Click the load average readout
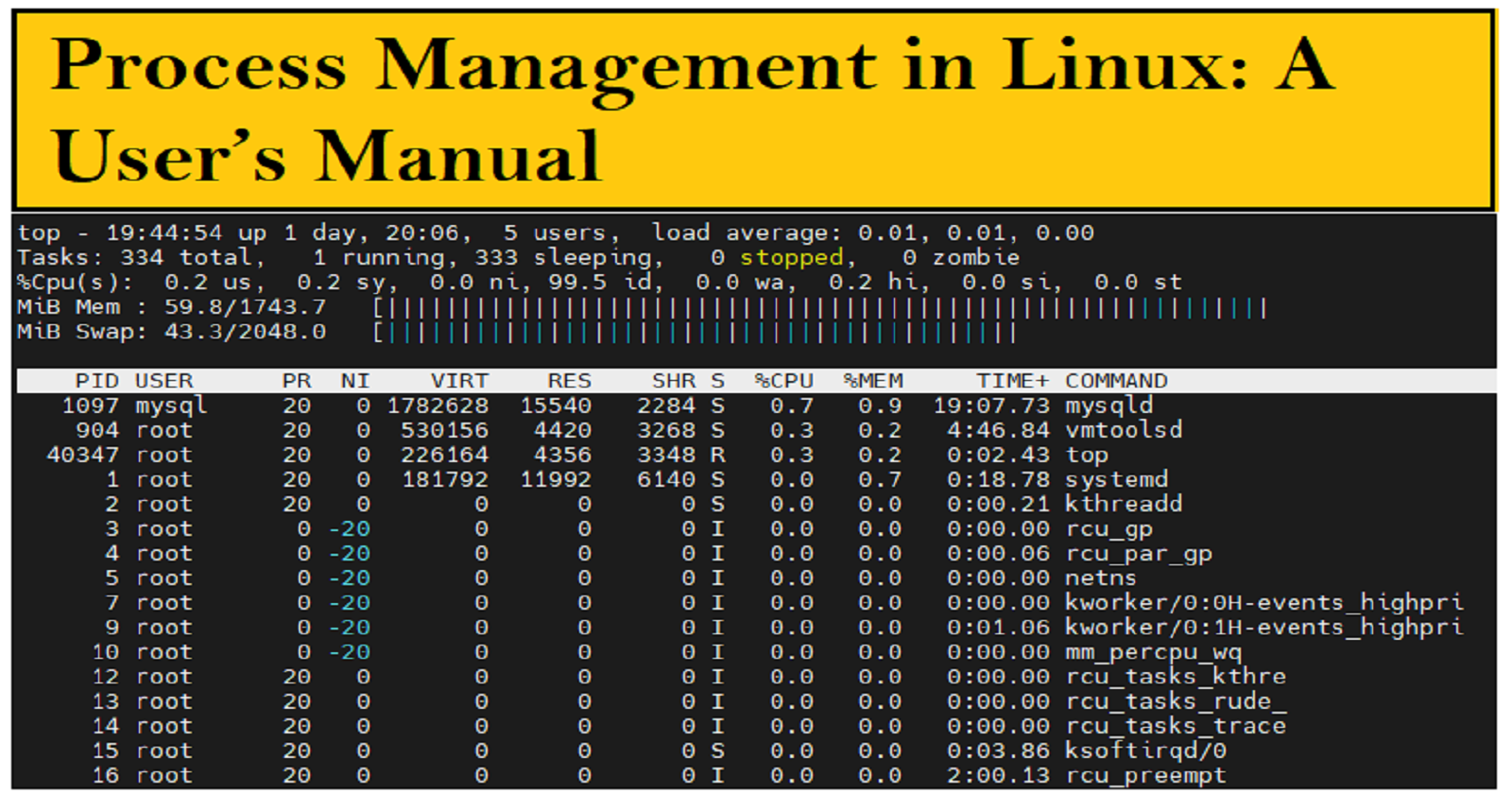The width and height of the screenshot is (1512, 794). pos(873,233)
